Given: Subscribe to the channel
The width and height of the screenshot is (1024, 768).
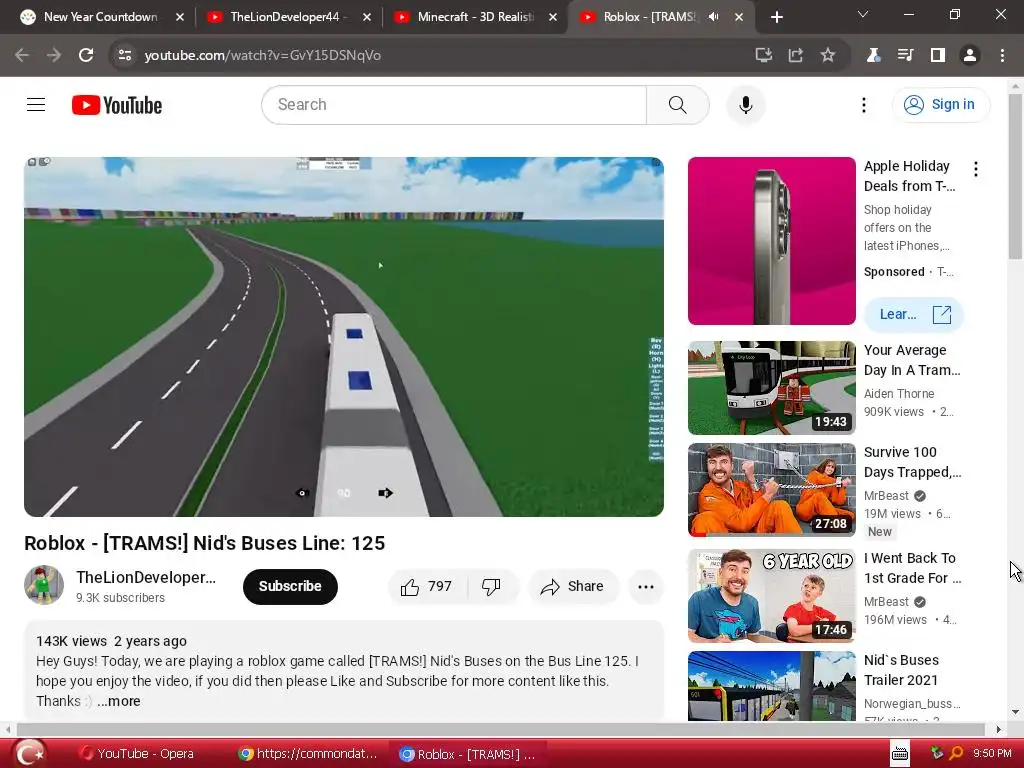Looking at the screenshot, I should pos(290,586).
